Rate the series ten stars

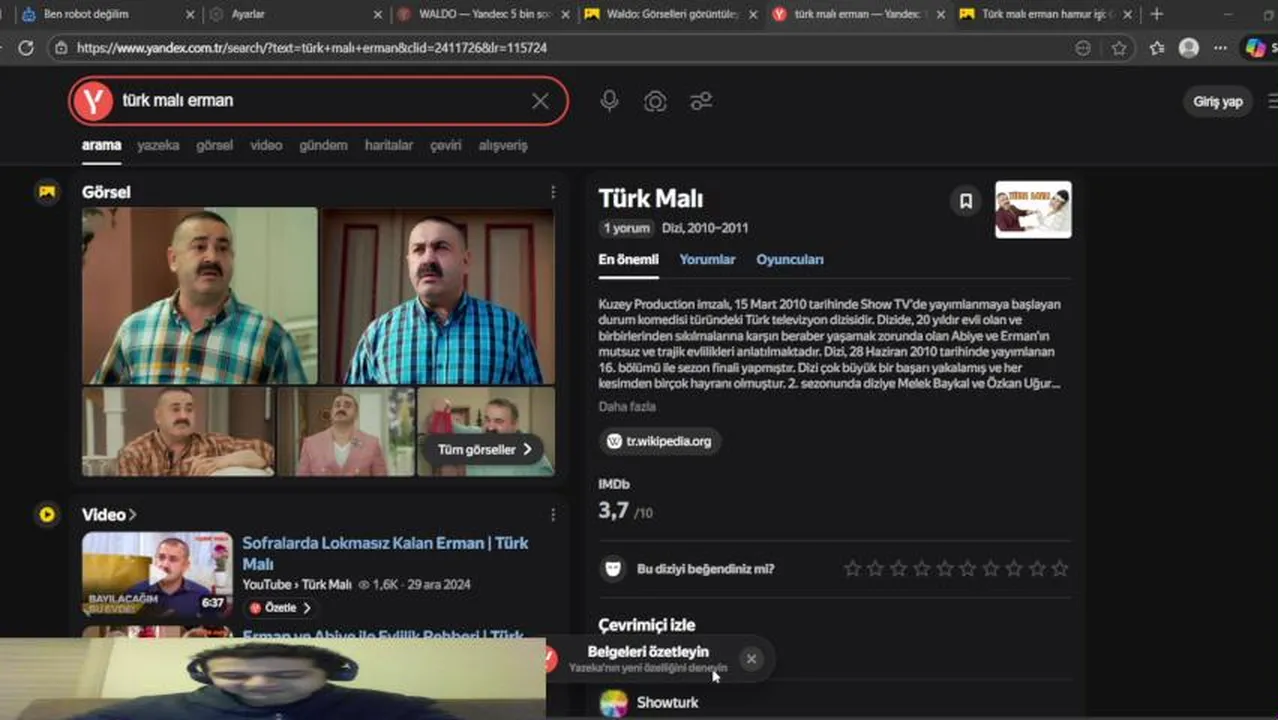[1060, 569]
